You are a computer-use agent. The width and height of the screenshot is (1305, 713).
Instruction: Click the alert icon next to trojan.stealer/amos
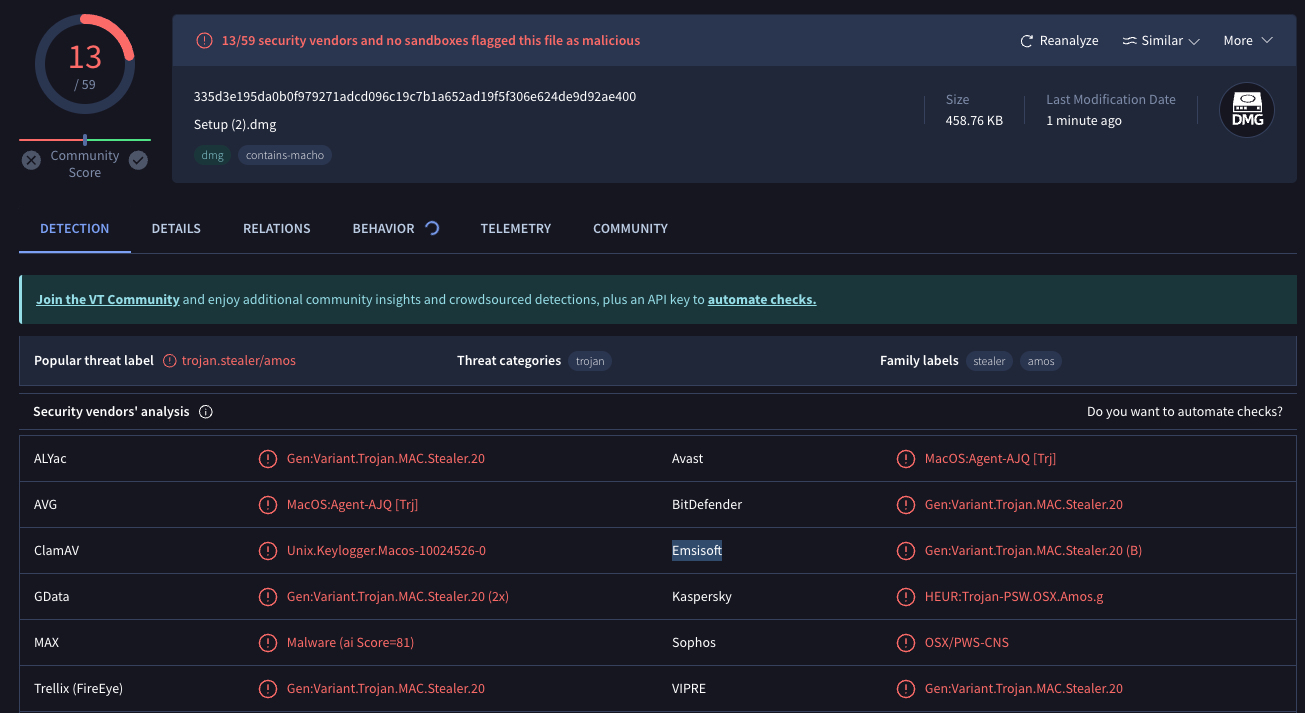click(170, 361)
